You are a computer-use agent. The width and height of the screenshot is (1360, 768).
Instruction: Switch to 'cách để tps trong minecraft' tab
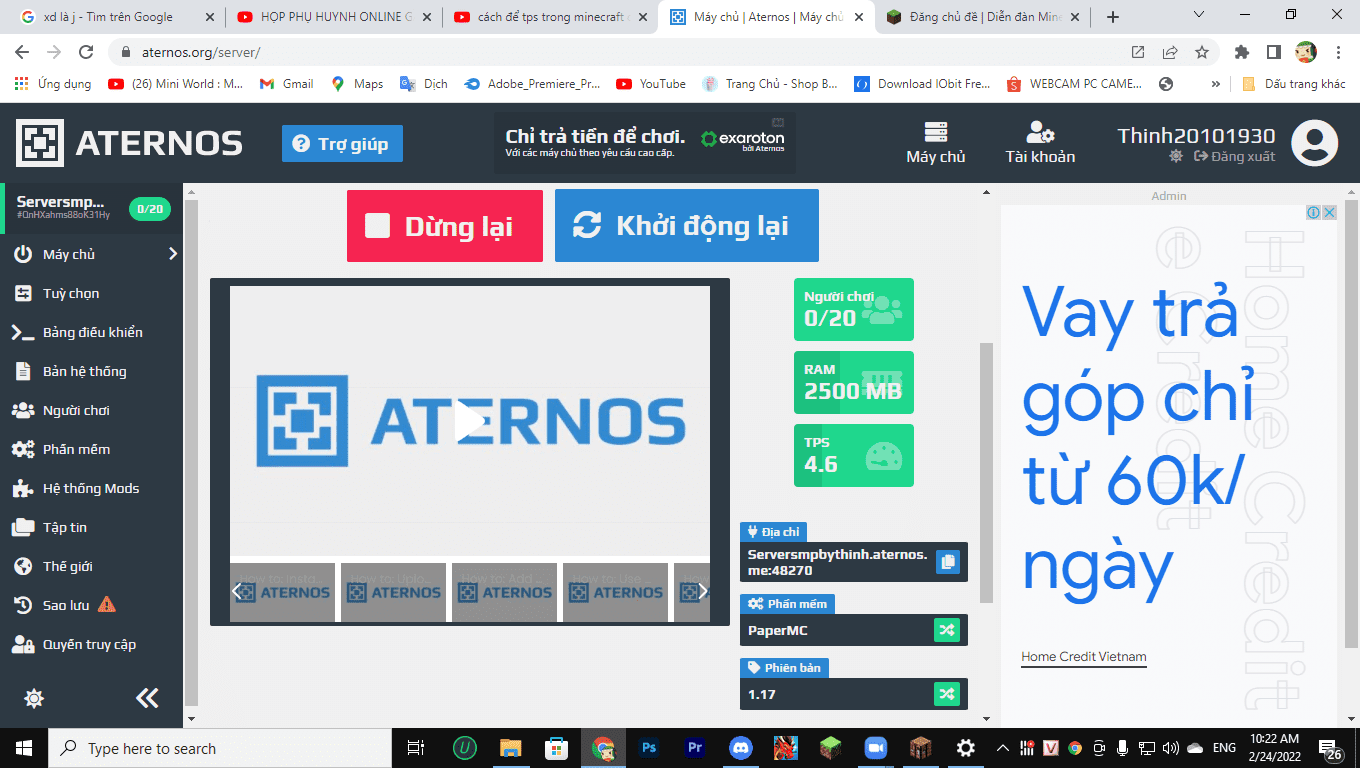click(551, 17)
